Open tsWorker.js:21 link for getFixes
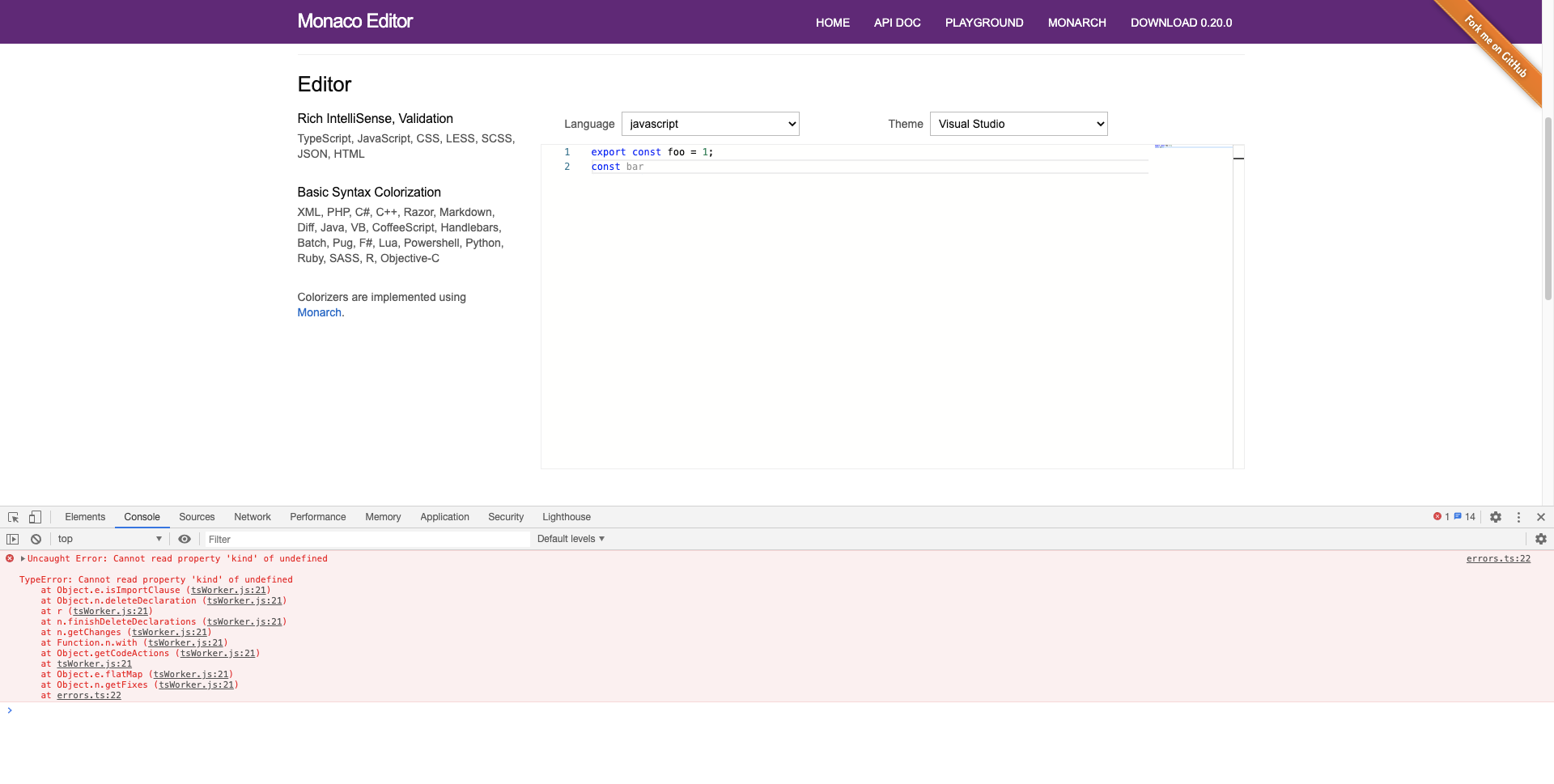Viewport: 1554px width, 784px height. (x=197, y=684)
